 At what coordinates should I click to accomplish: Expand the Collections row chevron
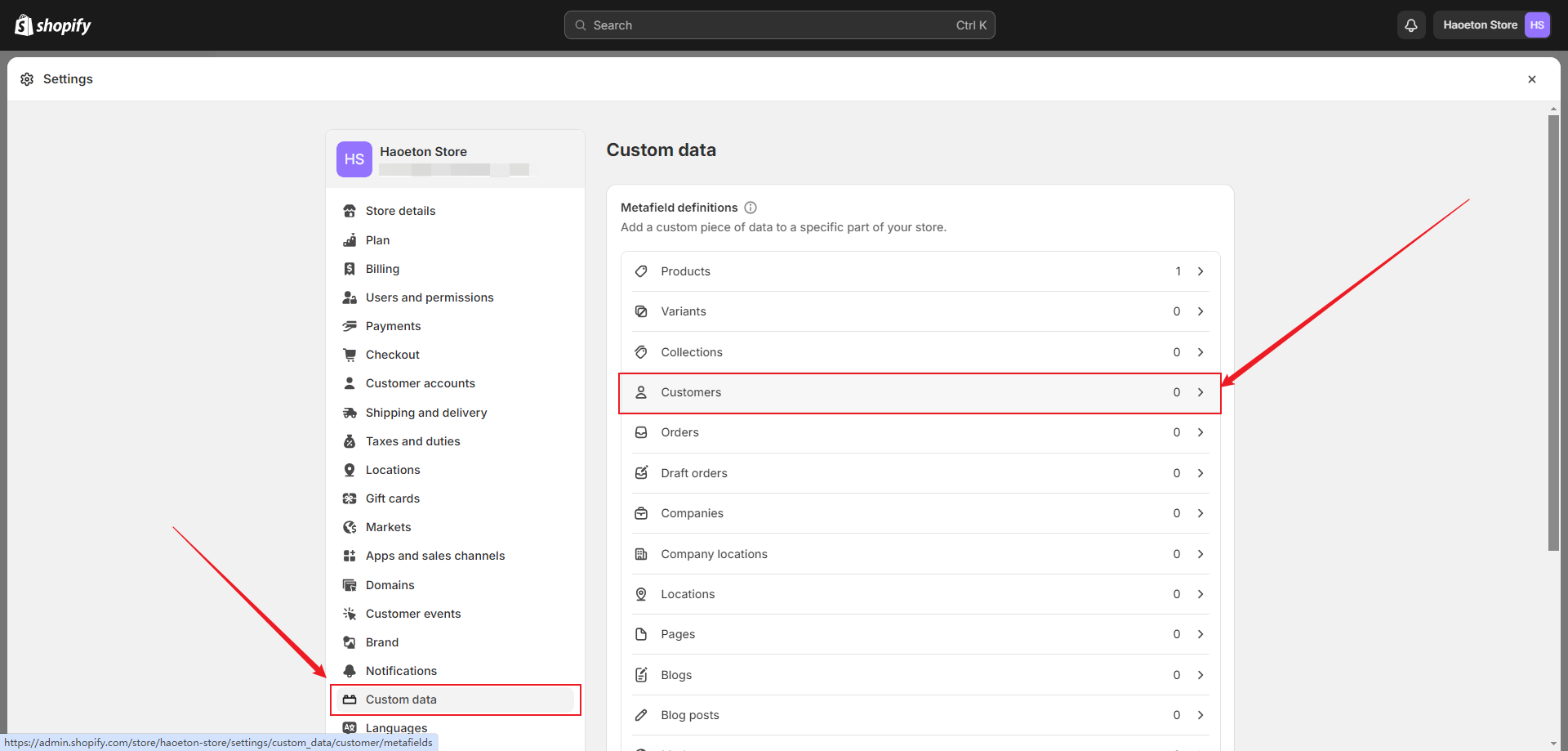[1200, 352]
